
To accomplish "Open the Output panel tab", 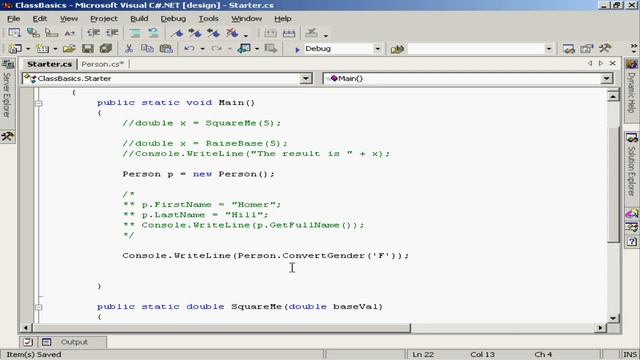I will pos(74,342).
